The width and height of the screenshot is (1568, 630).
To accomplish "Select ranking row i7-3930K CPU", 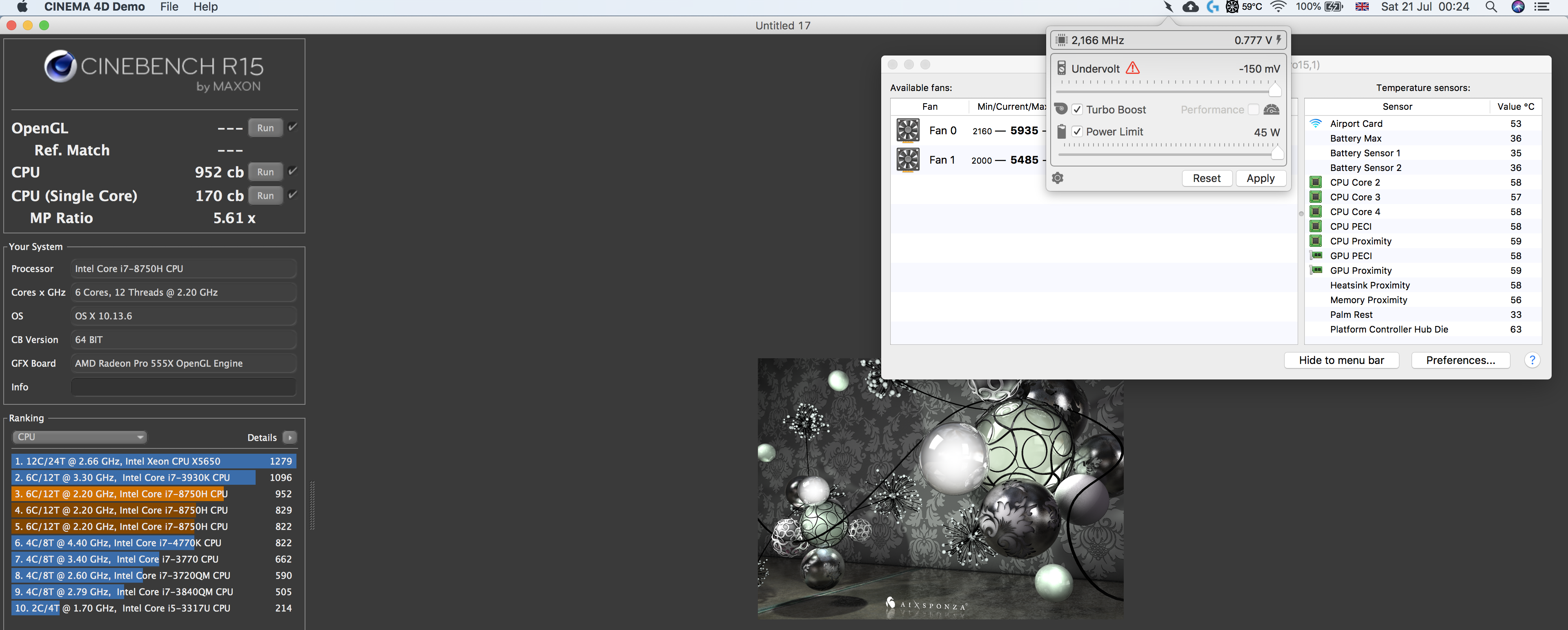I will tap(154, 477).
